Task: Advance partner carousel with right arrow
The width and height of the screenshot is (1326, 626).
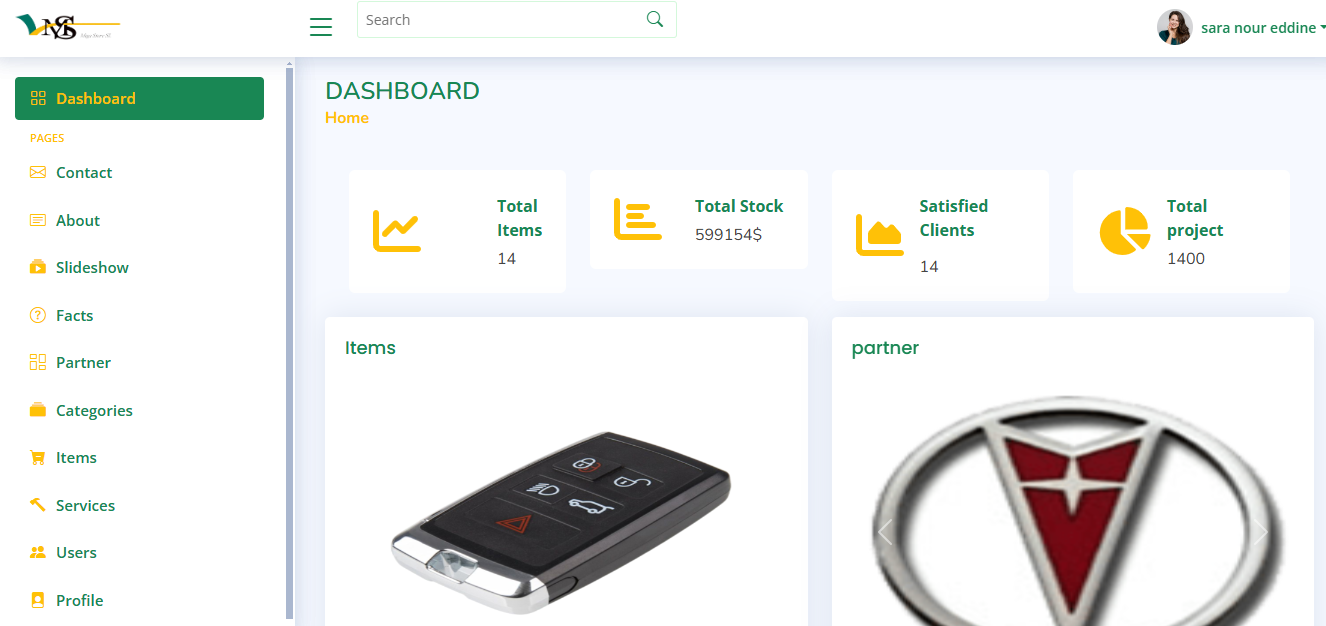Action: coord(1261,531)
